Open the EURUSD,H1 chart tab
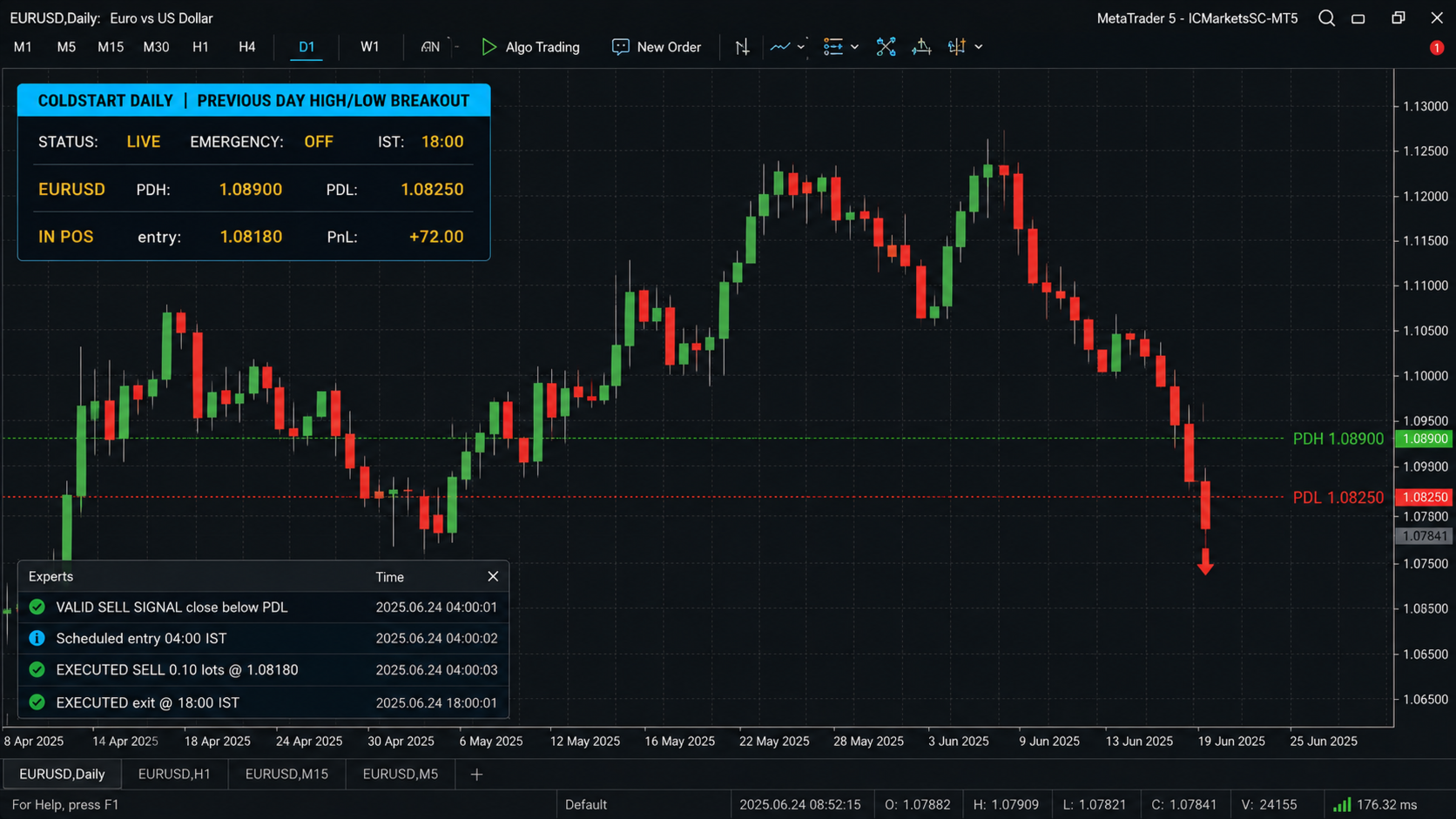The width and height of the screenshot is (1456, 819). point(174,774)
